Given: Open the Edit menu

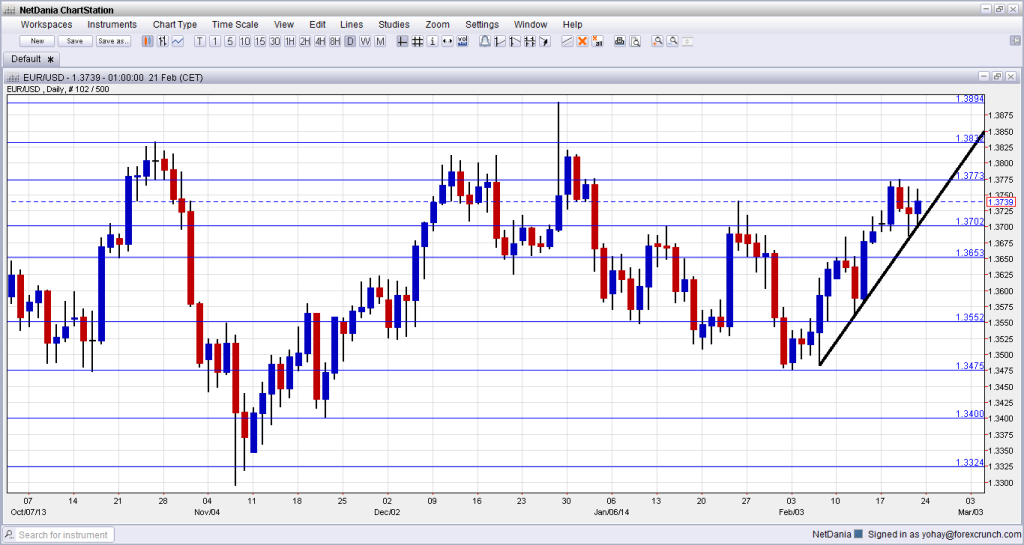Looking at the screenshot, I should (317, 24).
